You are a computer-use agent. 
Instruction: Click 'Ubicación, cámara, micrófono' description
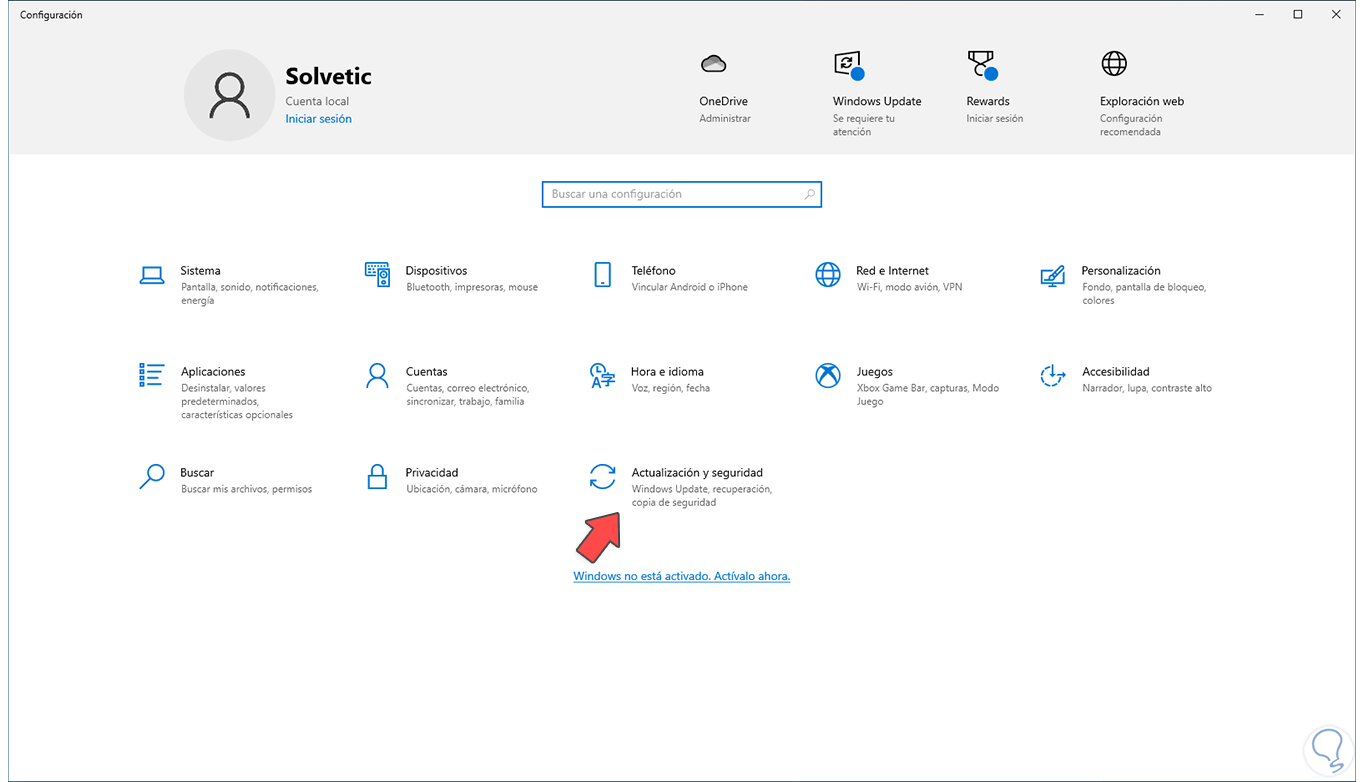click(472, 490)
